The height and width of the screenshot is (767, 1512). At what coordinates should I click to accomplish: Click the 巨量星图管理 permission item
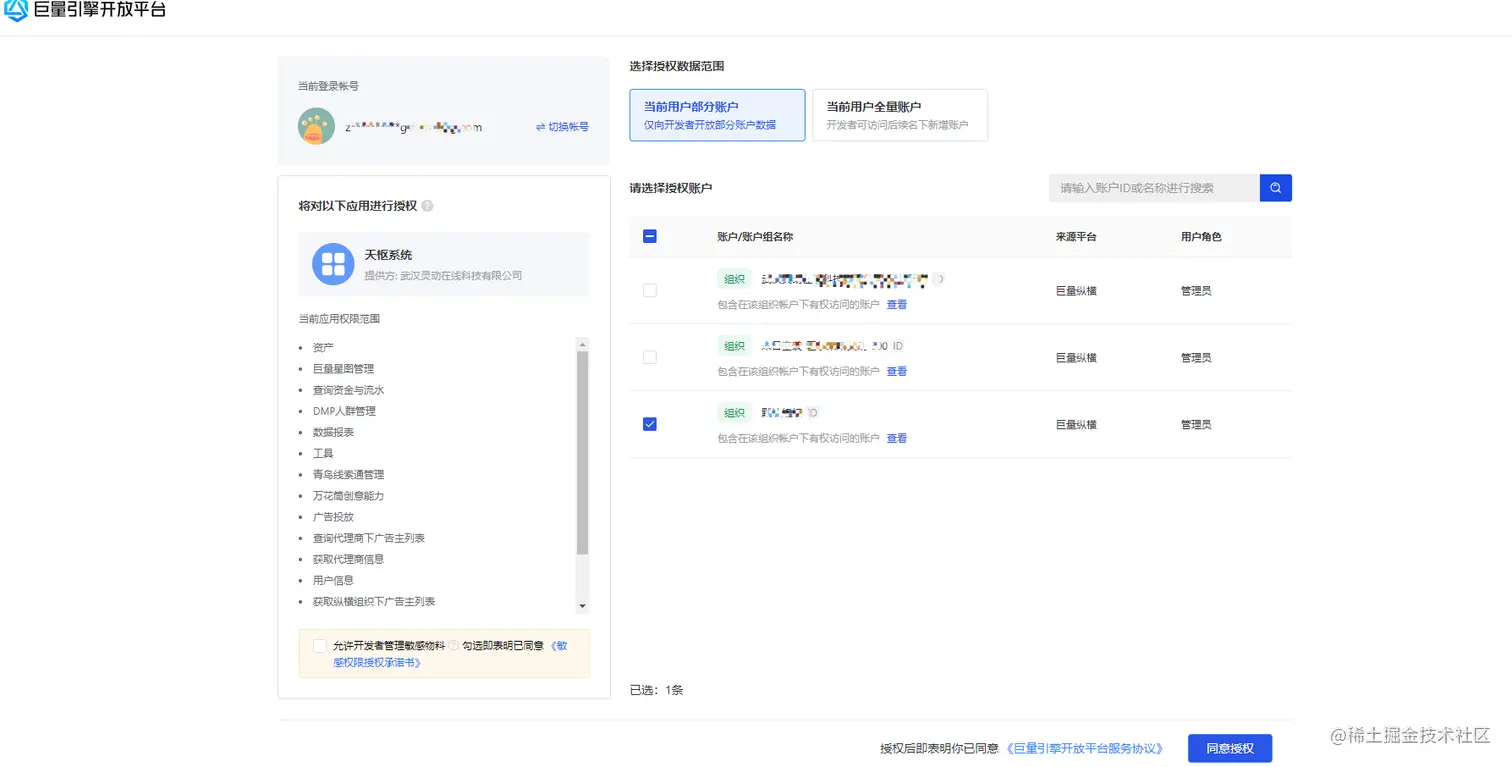coord(343,369)
